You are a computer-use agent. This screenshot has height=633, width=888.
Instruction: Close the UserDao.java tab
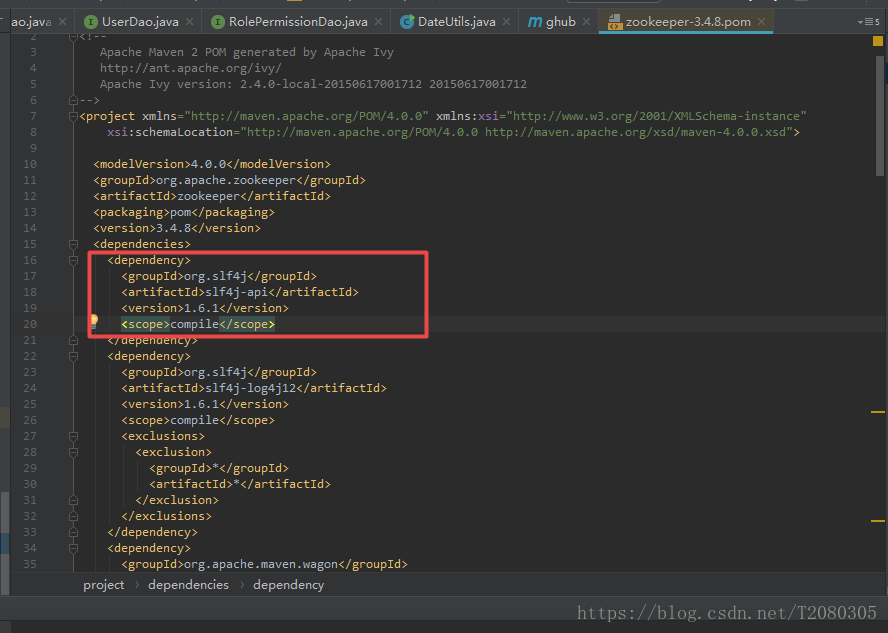(189, 22)
